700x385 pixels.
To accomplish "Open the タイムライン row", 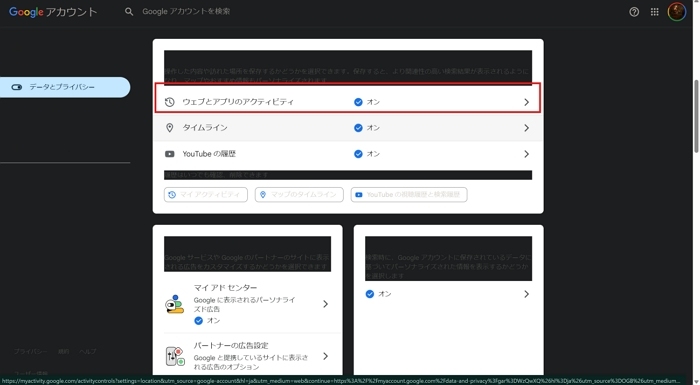I will [348, 128].
